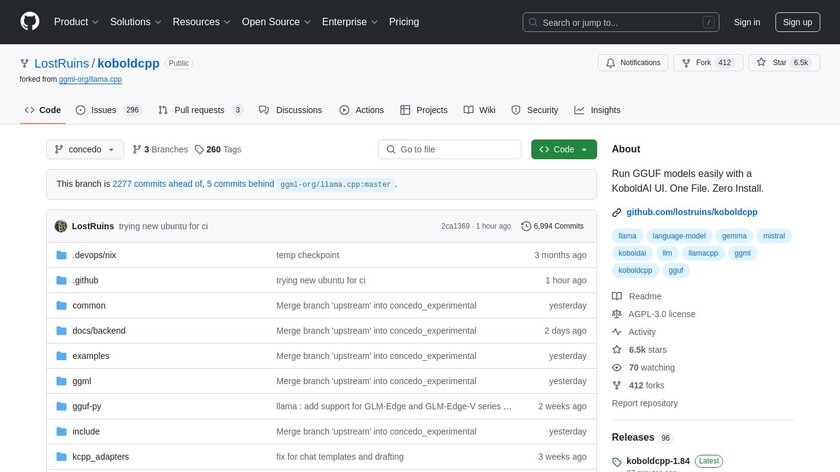Open the .devops/nix folder

pos(94,255)
